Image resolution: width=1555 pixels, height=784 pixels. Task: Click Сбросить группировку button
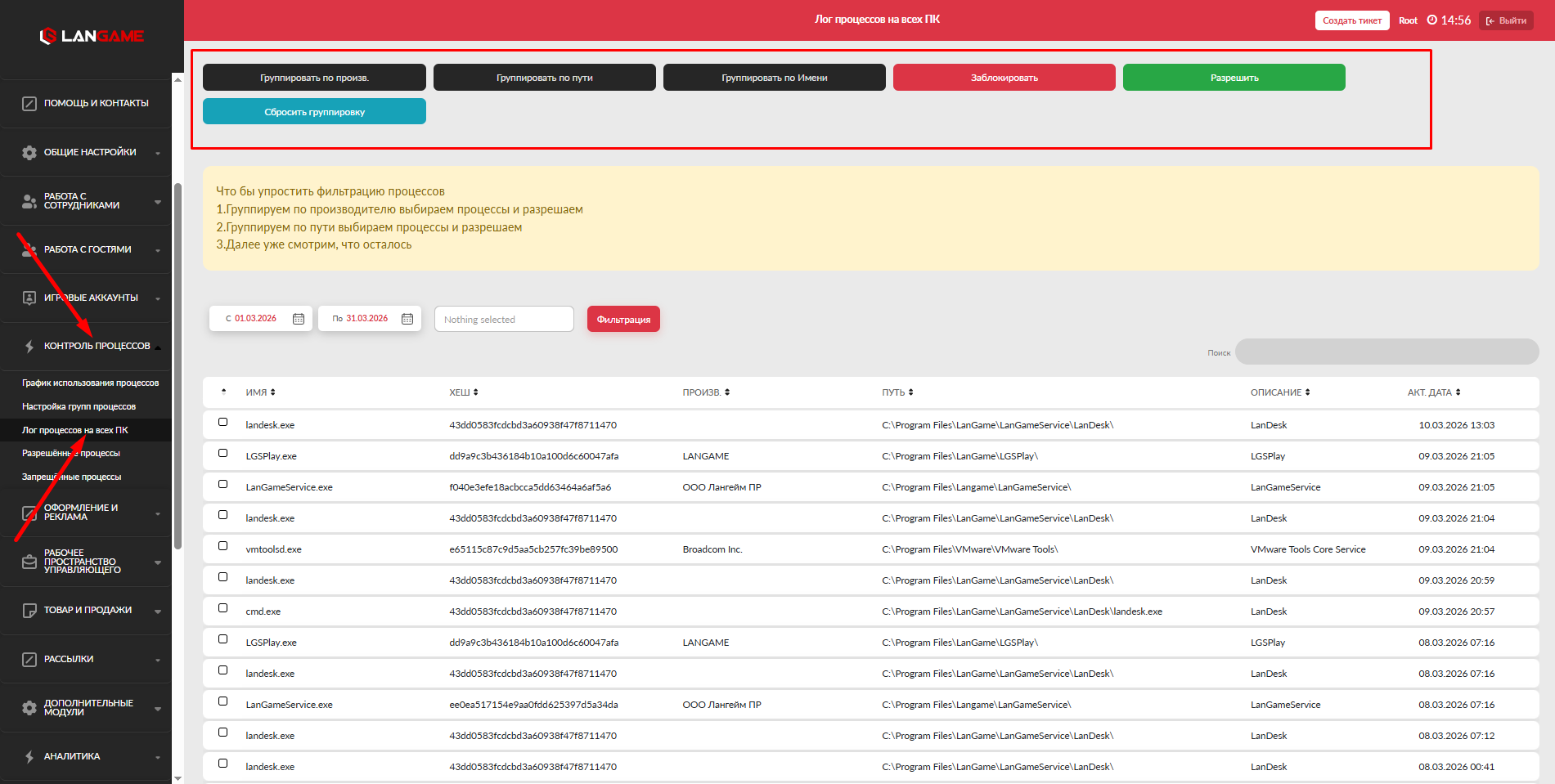[314, 111]
